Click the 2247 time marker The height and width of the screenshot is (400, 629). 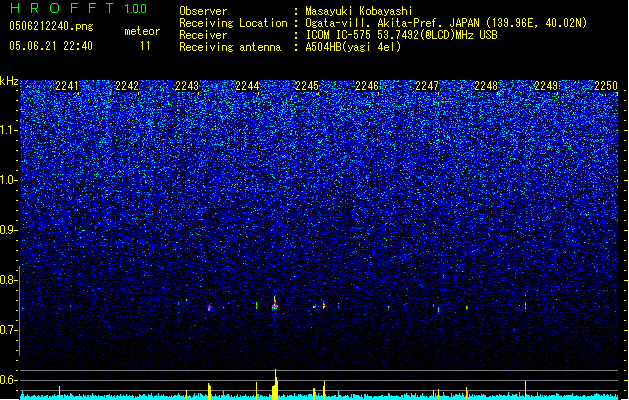(x=427, y=86)
